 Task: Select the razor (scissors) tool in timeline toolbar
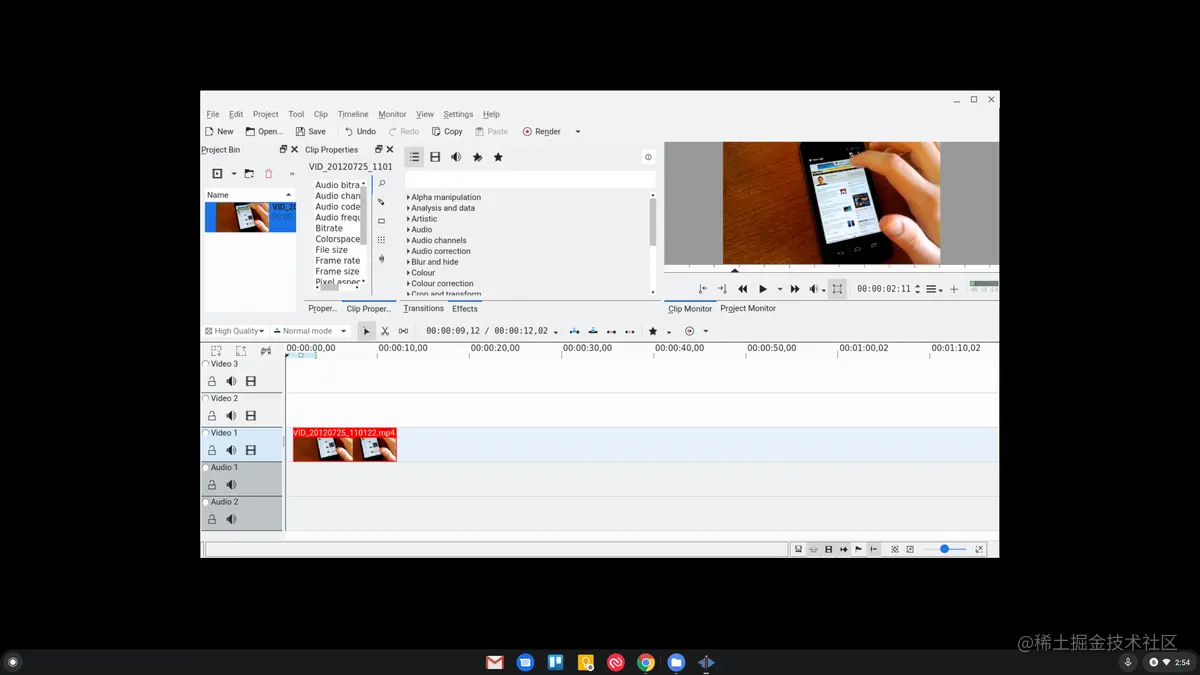385,331
